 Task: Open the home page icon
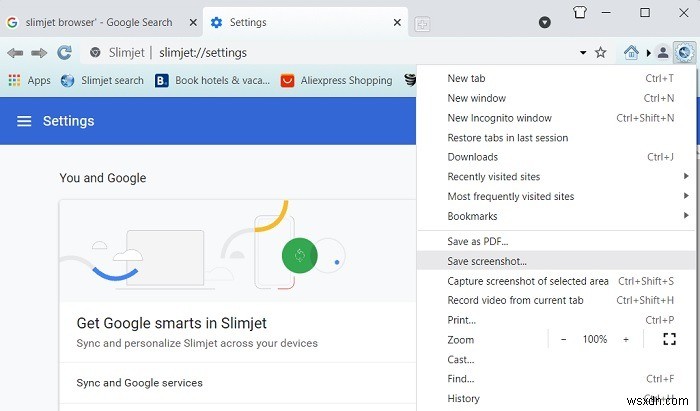(x=631, y=52)
